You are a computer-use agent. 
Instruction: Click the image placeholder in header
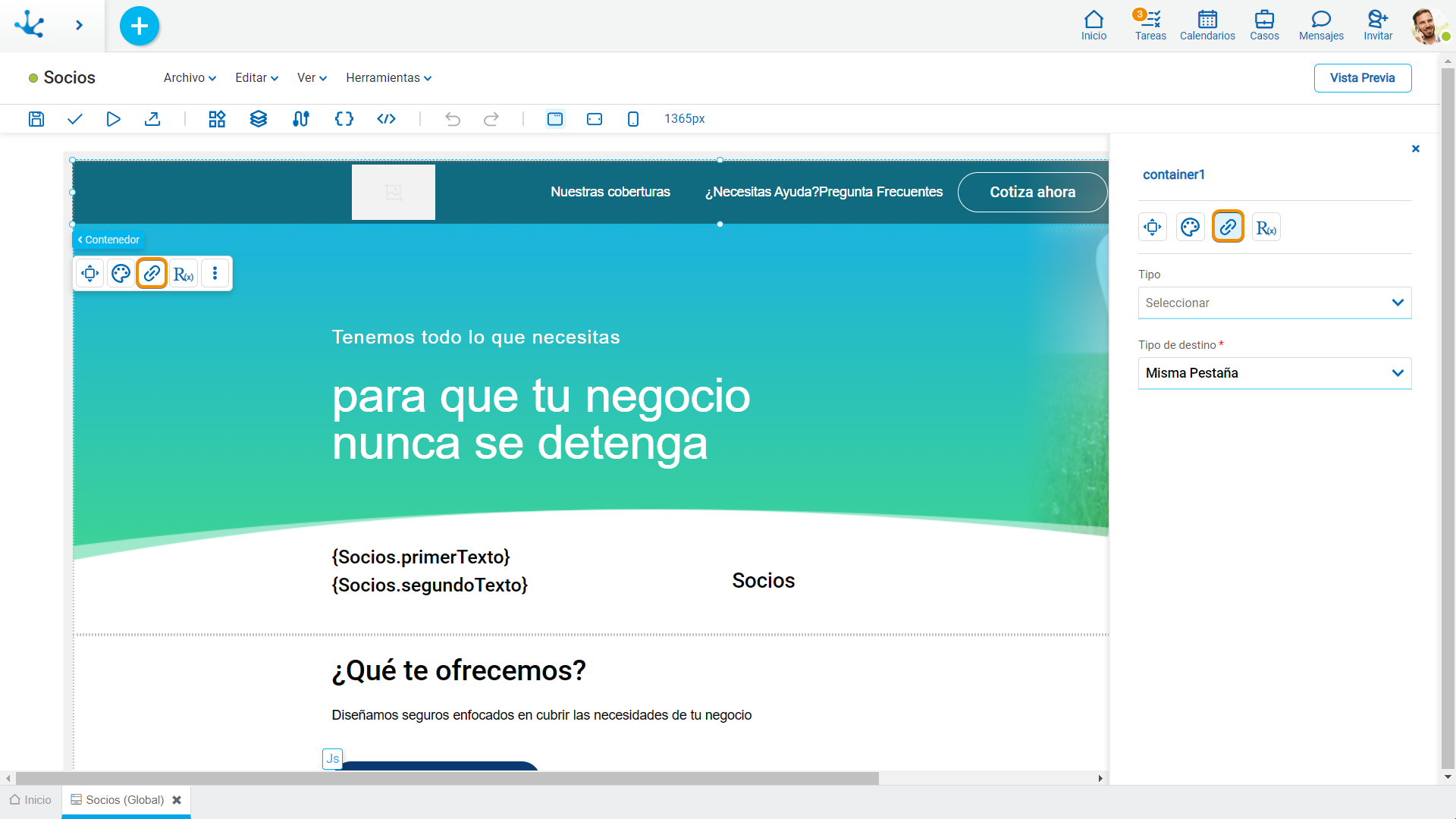pos(394,192)
